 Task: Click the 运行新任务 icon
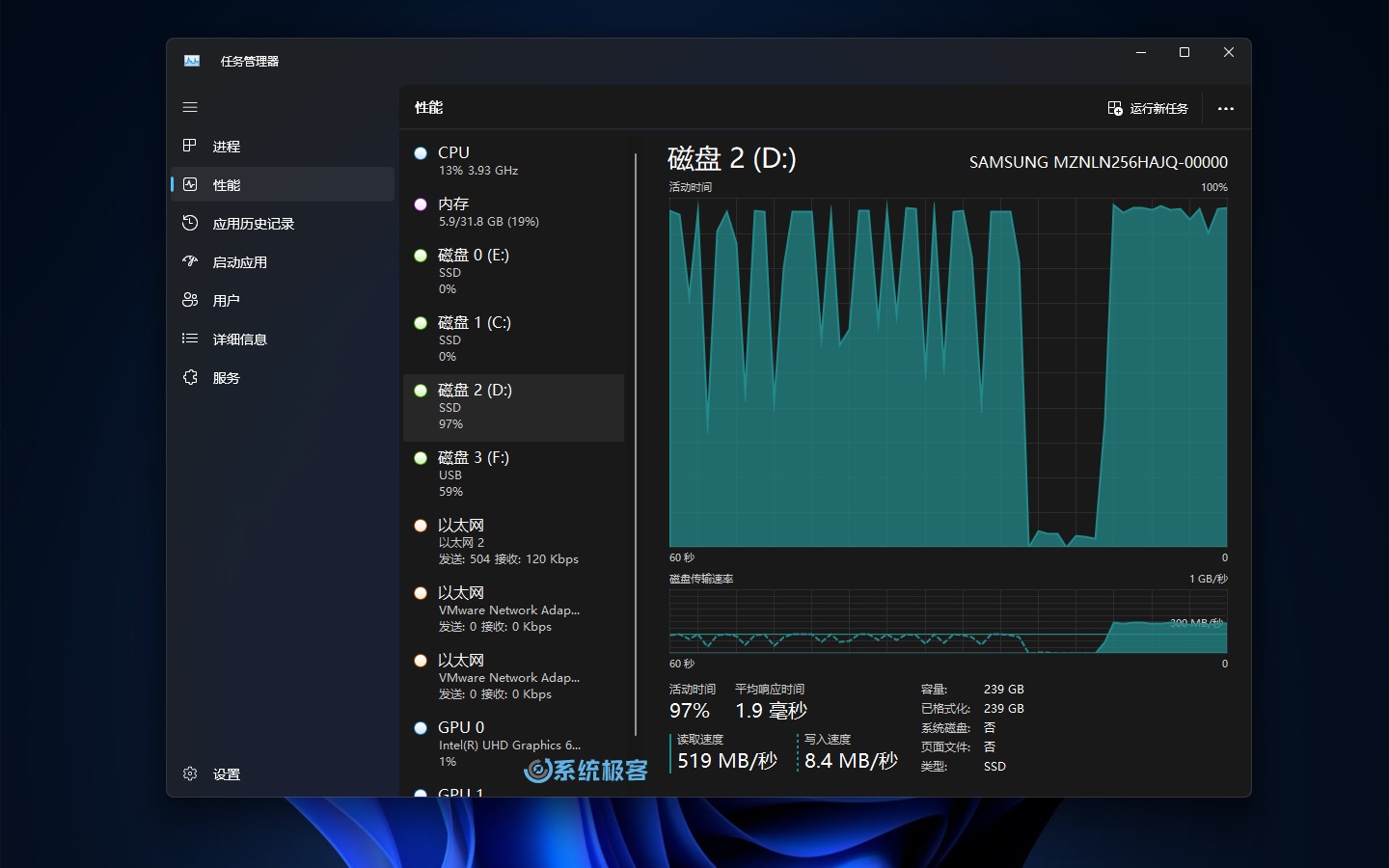click(1115, 108)
